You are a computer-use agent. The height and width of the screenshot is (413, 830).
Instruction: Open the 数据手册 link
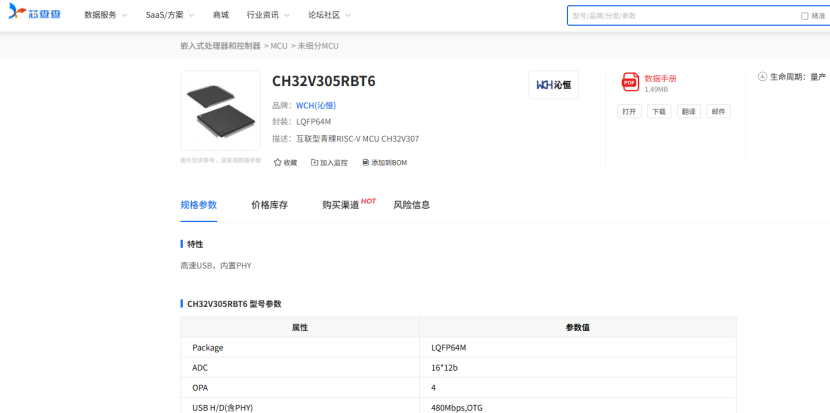660,78
